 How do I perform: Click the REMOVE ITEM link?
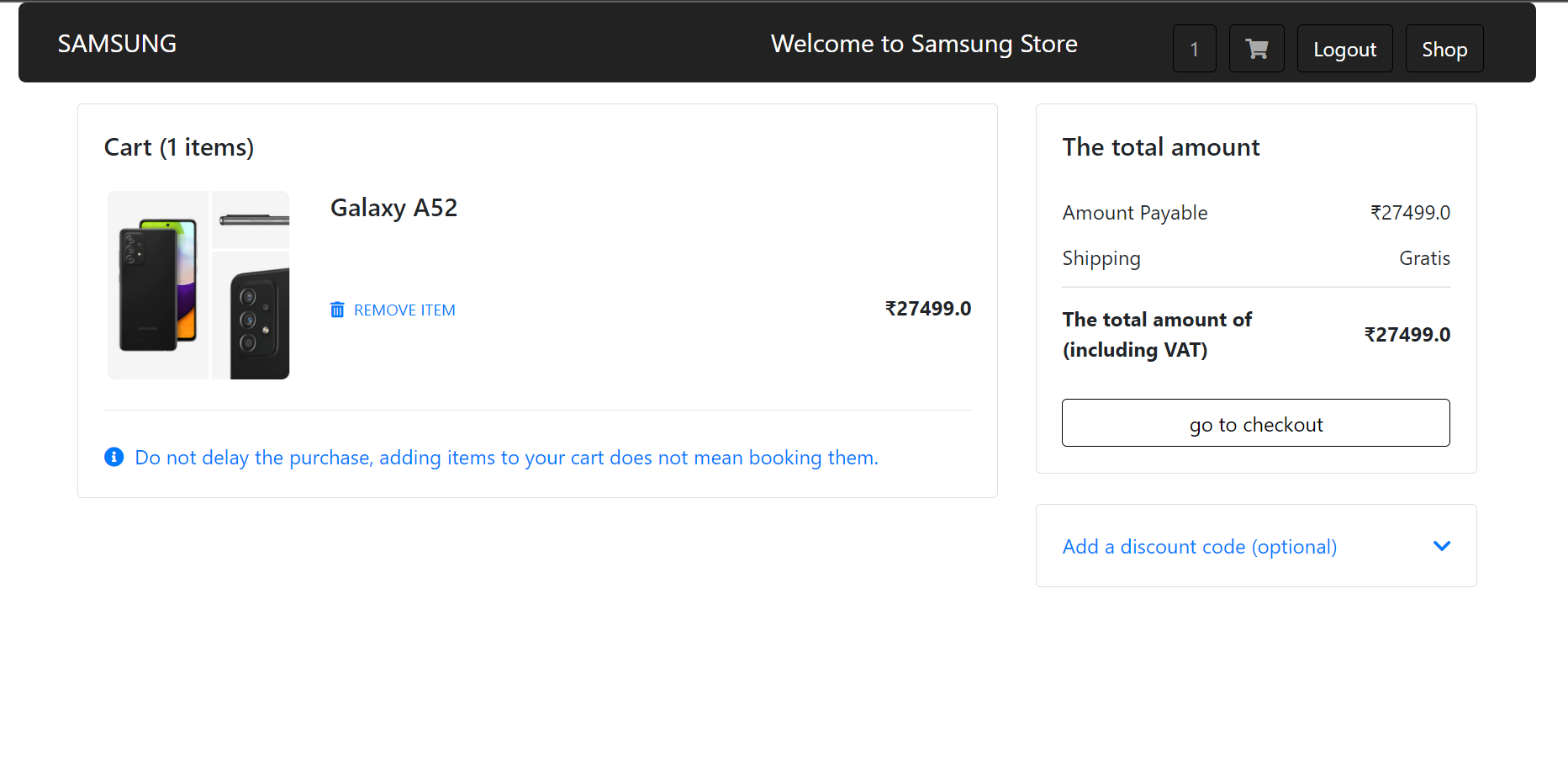coord(404,310)
